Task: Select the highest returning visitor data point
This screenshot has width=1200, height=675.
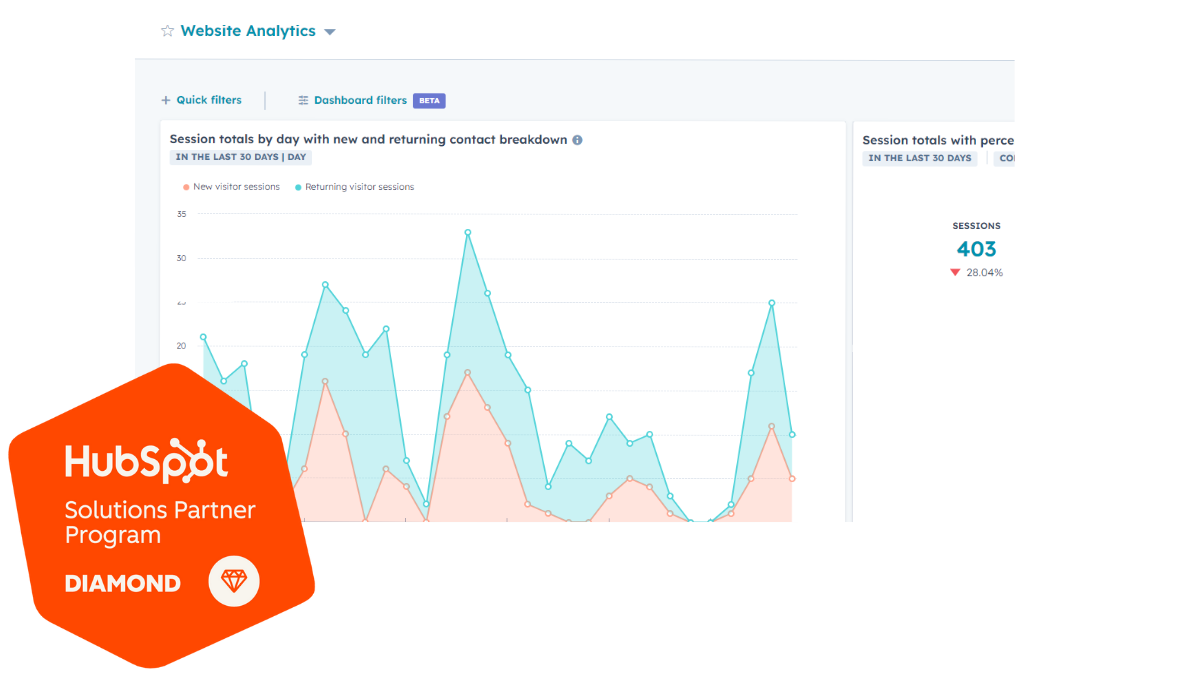Action: point(467,233)
